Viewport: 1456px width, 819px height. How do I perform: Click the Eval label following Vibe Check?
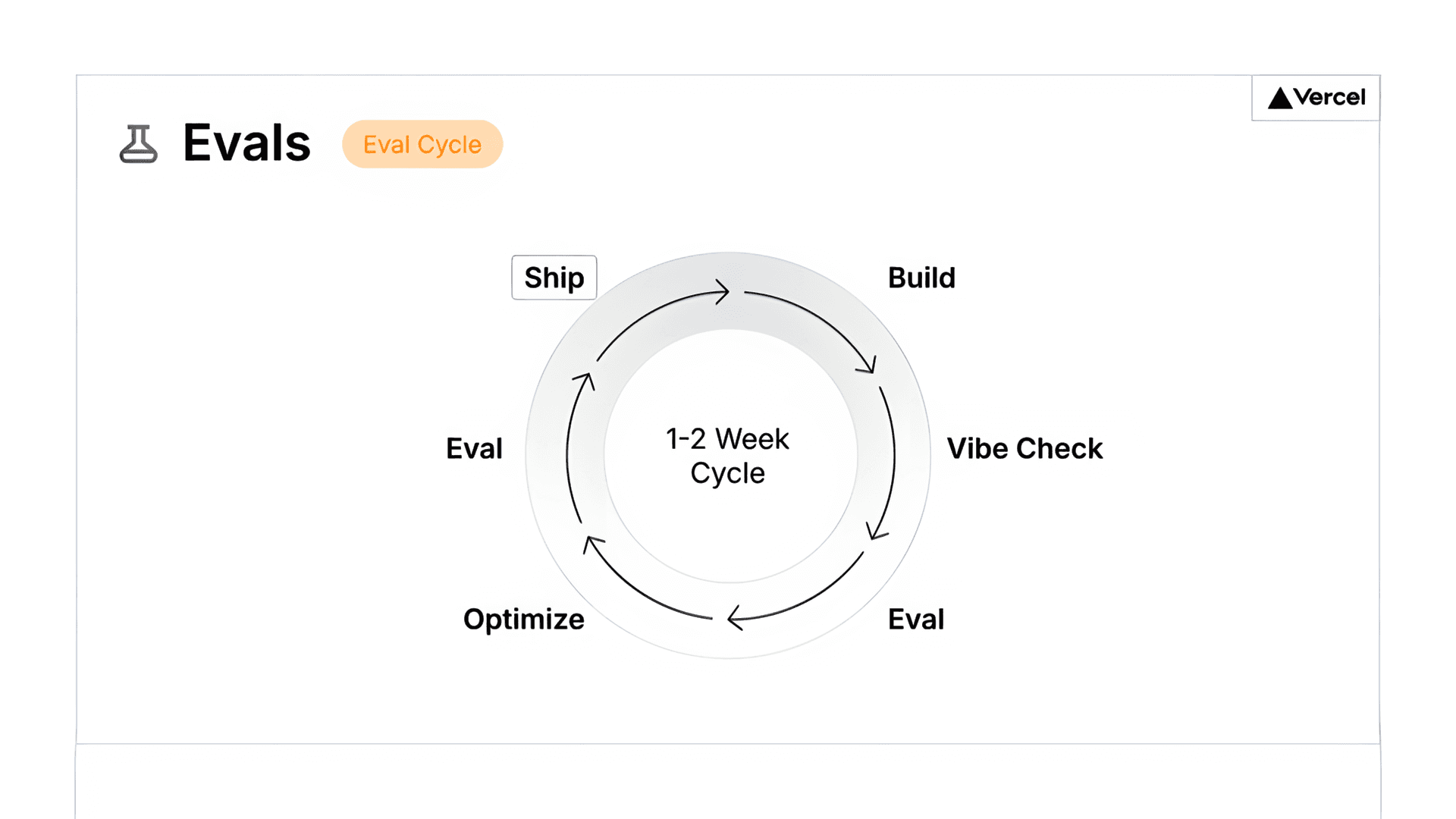point(916,620)
